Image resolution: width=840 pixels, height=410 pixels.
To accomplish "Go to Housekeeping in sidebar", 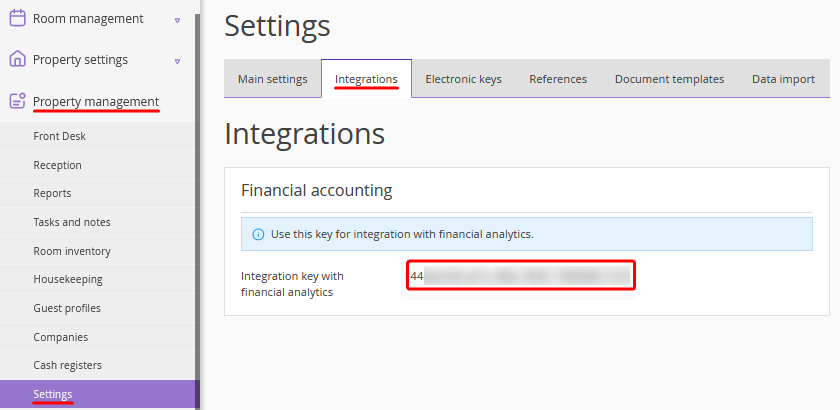I will pyautogui.click(x=67, y=279).
